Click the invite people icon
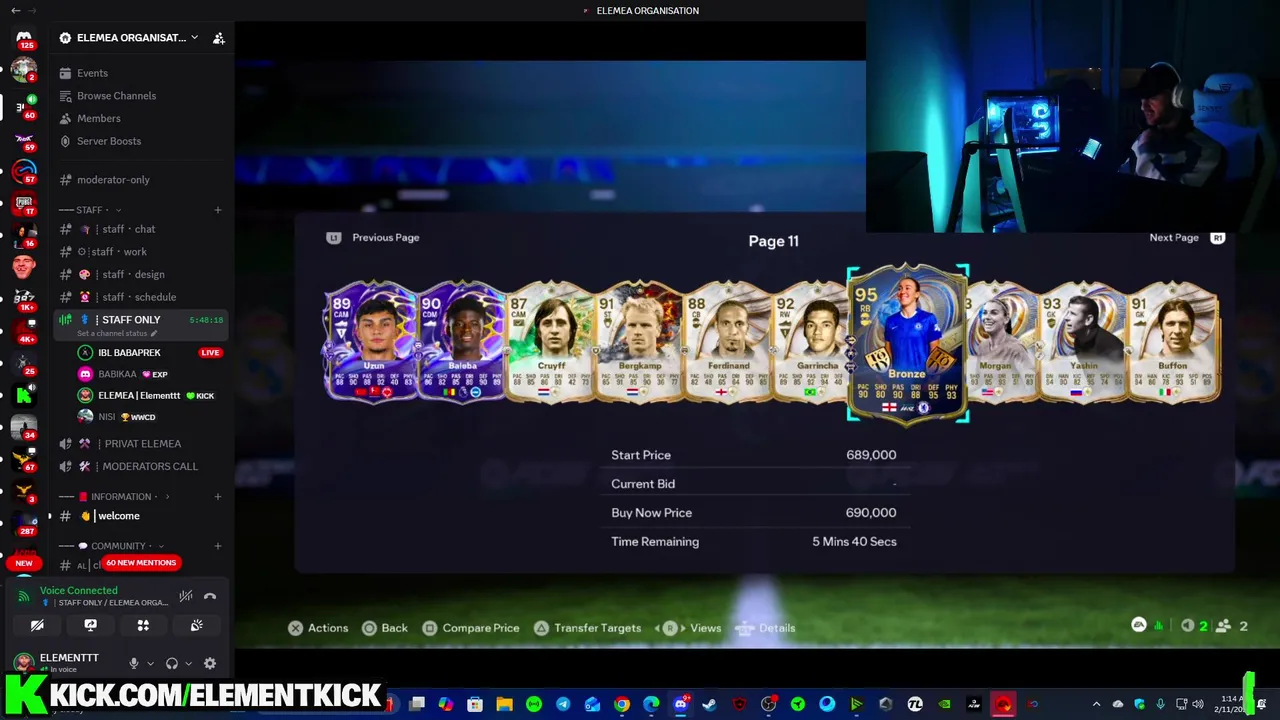The image size is (1280, 720). pyautogui.click(x=219, y=38)
